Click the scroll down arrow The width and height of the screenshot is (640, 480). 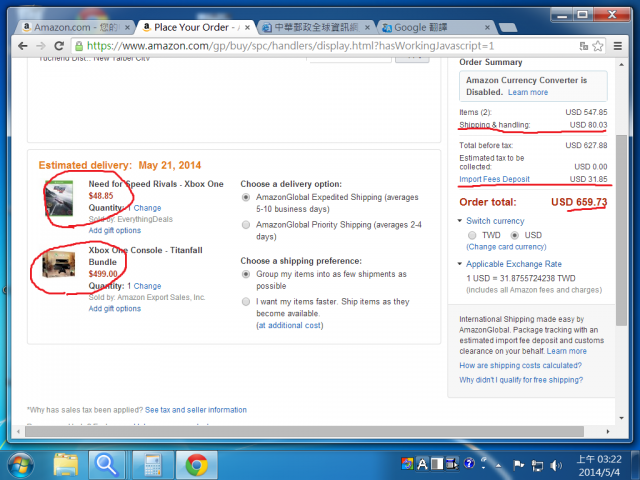[x=621, y=418]
